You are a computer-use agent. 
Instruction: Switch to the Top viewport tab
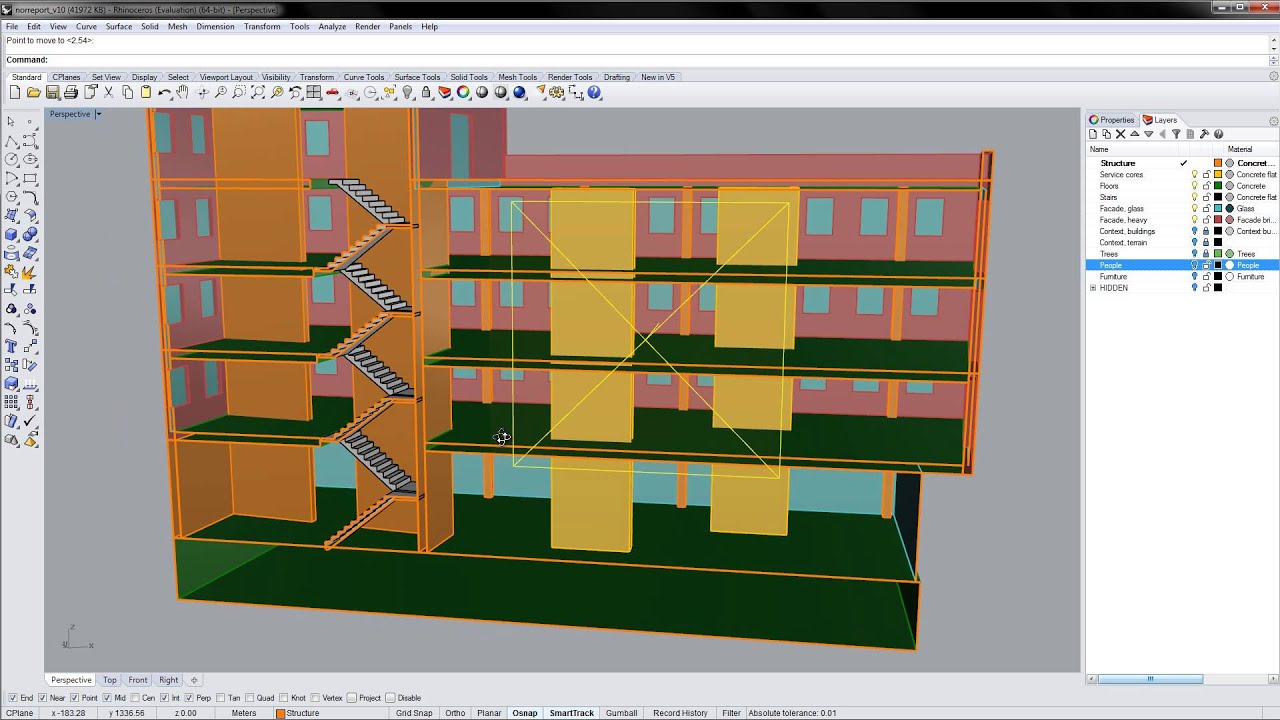tap(109, 680)
